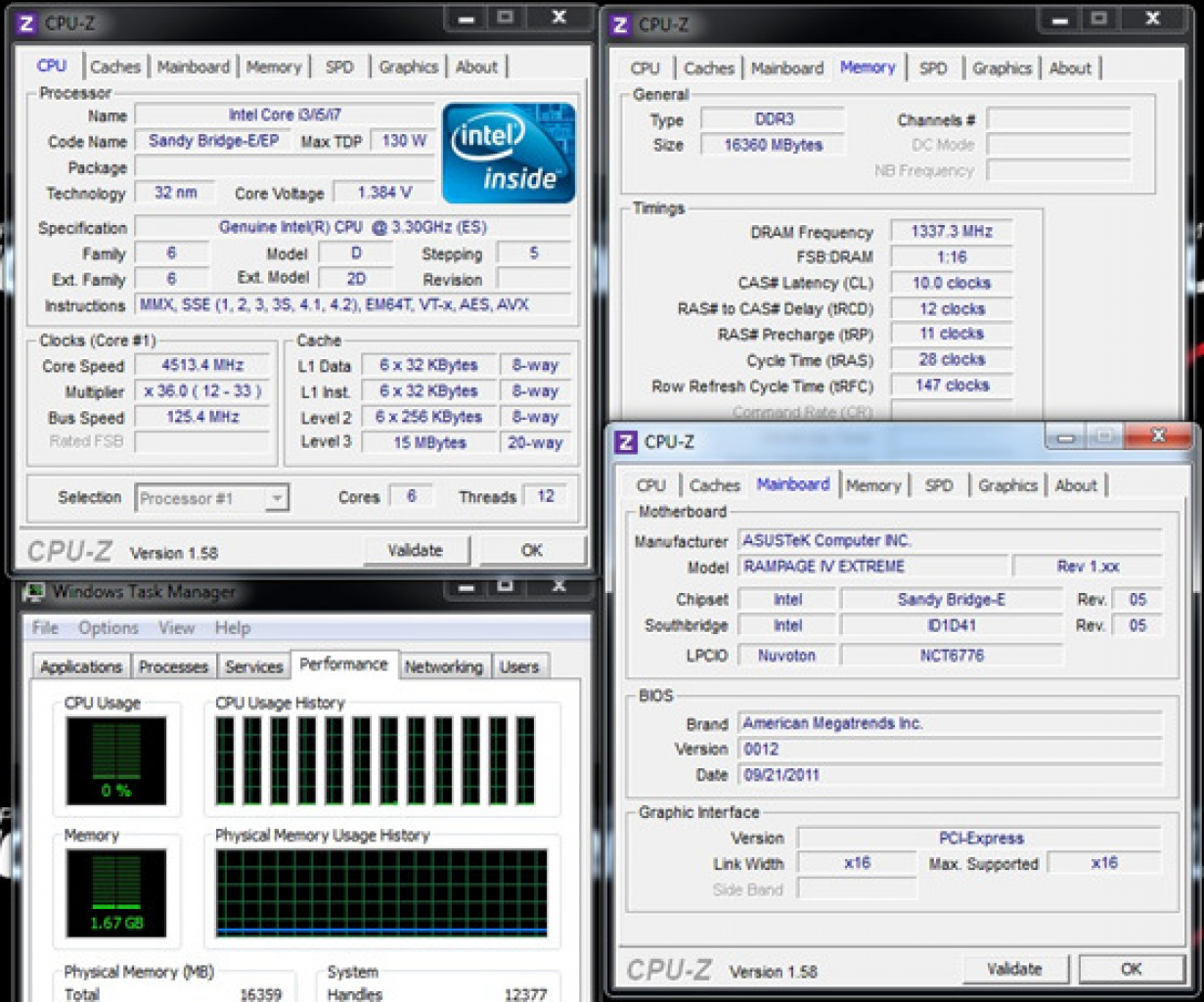Click OK button in CPU-Z Mainboard window

pos(1132,969)
